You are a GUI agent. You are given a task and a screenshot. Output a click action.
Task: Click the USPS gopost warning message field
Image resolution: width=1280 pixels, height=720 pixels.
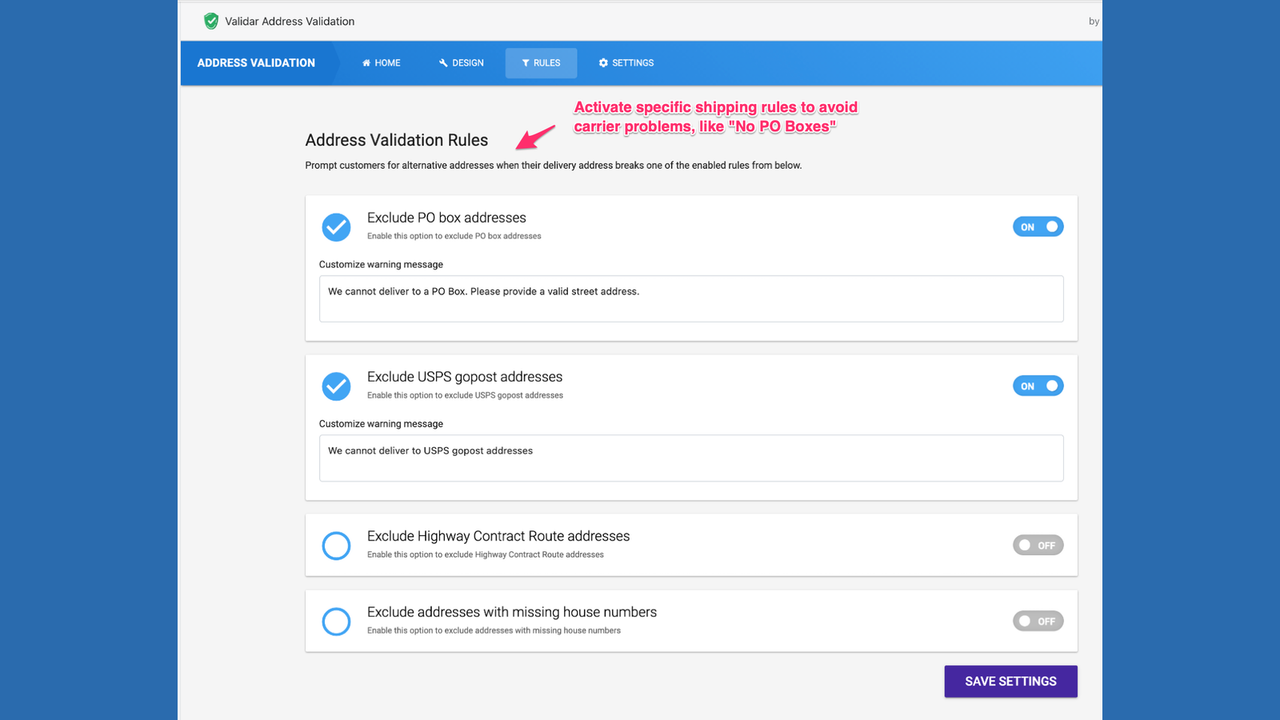[x=690, y=457]
